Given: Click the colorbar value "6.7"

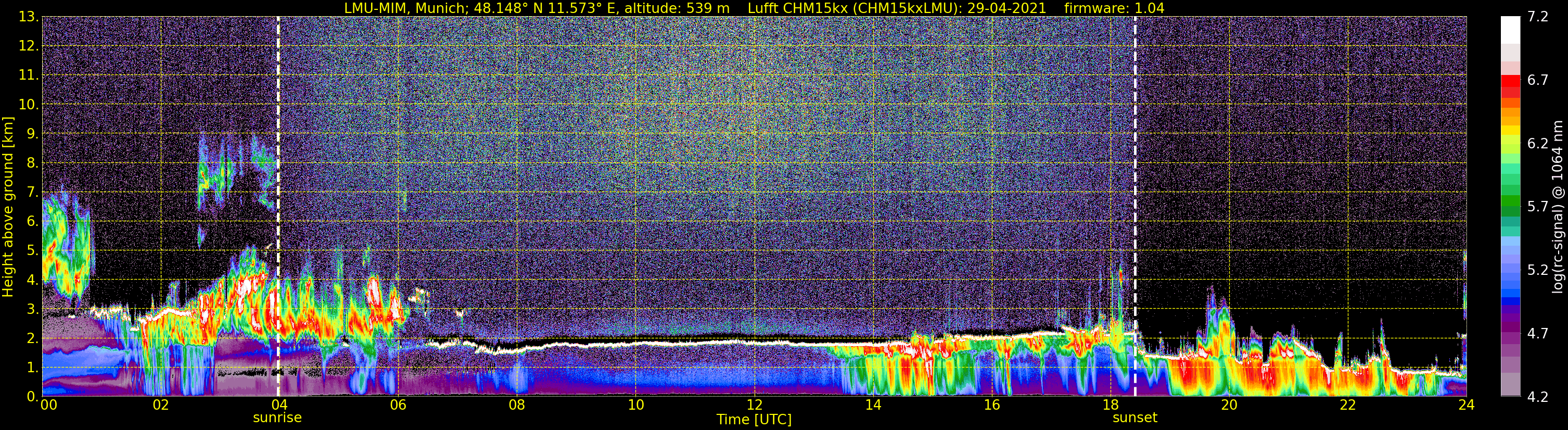Looking at the screenshot, I should tap(1538, 80).
